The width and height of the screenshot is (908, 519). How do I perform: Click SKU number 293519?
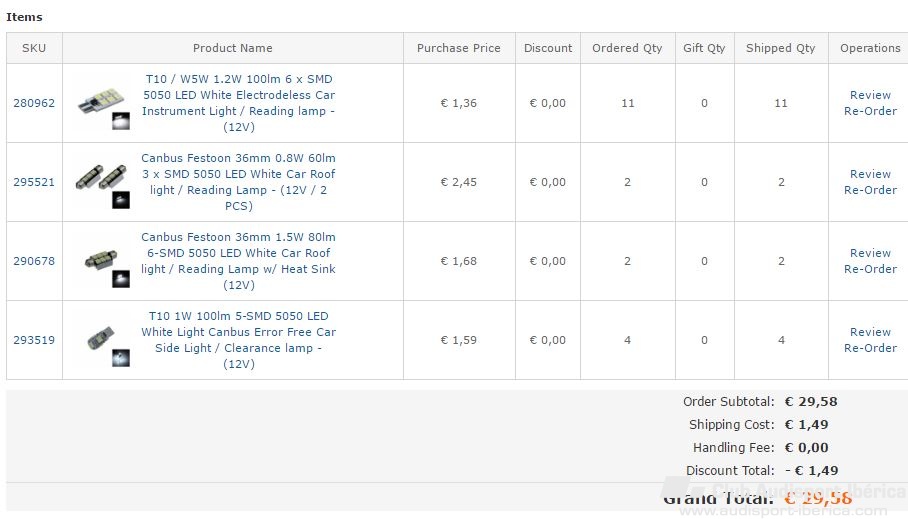pos(34,340)
